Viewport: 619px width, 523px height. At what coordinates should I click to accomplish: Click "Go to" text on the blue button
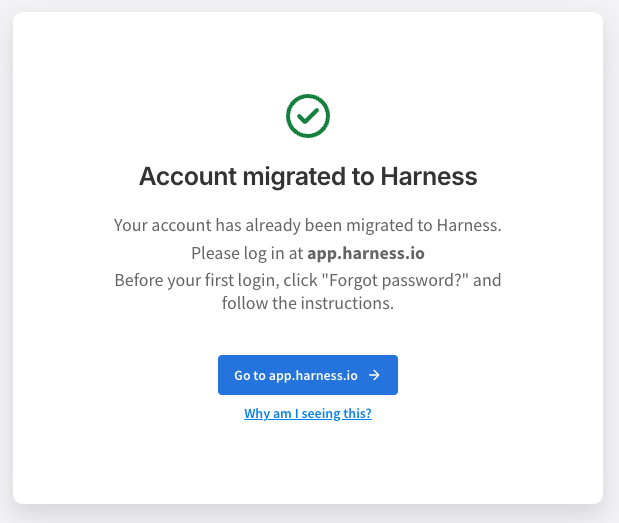250,375
